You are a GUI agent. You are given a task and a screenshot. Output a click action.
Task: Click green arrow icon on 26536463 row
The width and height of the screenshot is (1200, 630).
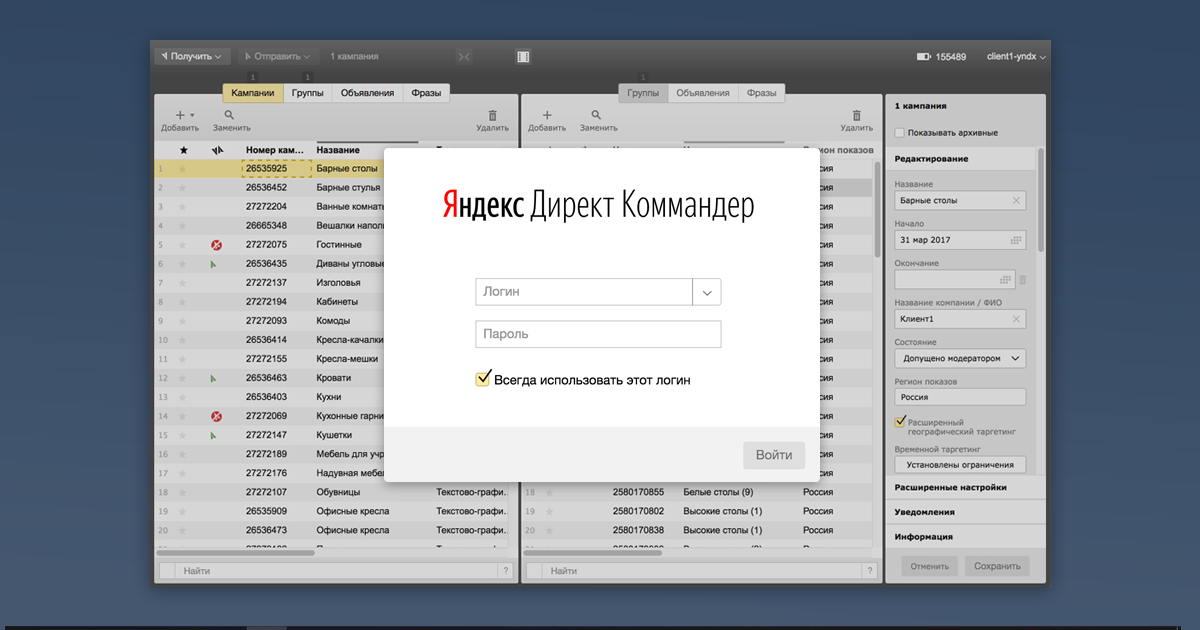[x=214, y=378]
